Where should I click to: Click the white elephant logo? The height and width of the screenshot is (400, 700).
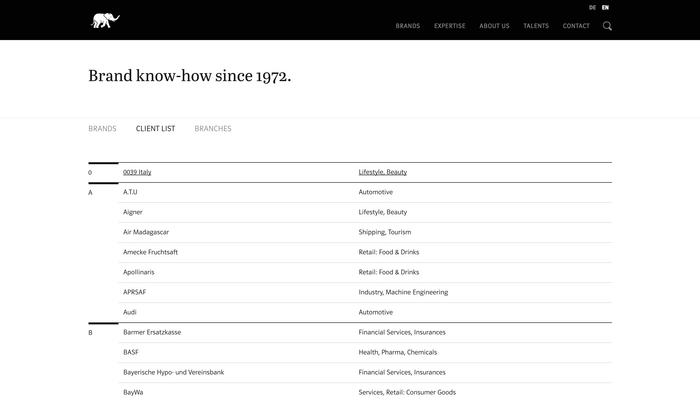tap(105, 21)
